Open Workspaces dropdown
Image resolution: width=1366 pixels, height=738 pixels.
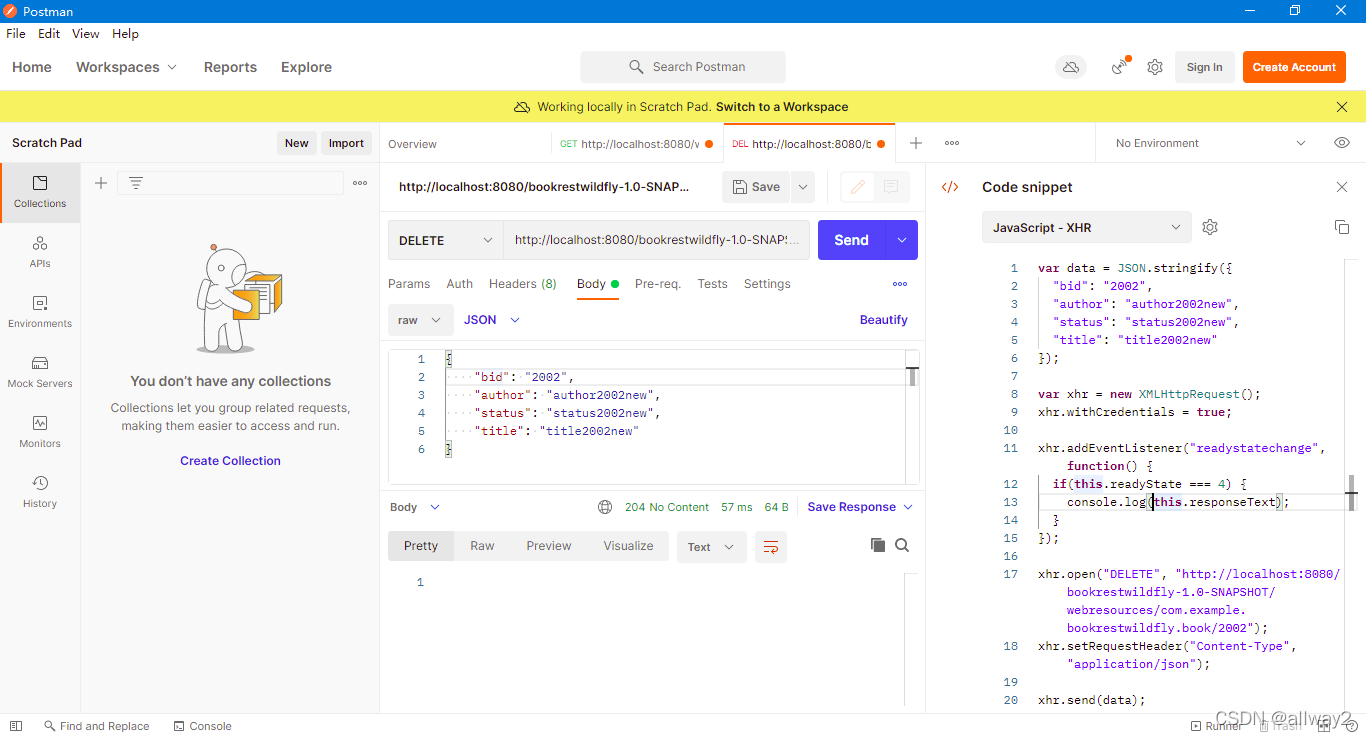[x=126, y=67]
